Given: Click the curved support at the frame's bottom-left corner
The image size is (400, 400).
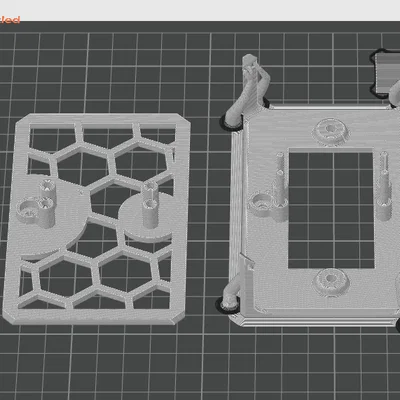Looking at the screenshot, I should click(x=232, y=293).
